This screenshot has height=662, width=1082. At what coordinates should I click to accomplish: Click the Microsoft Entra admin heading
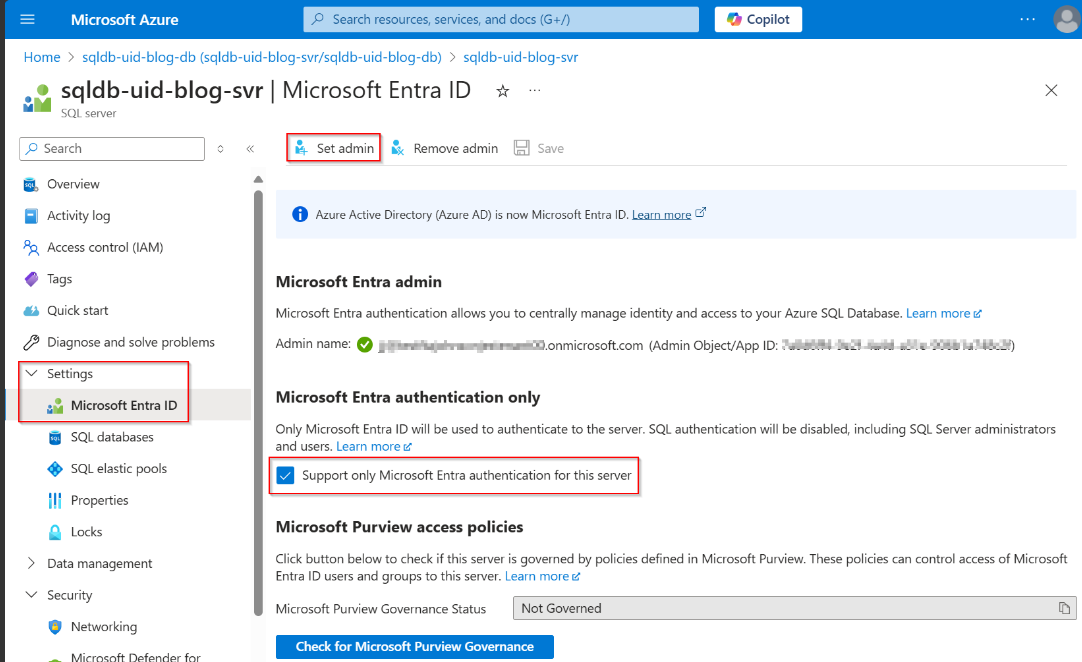point(359,282)
